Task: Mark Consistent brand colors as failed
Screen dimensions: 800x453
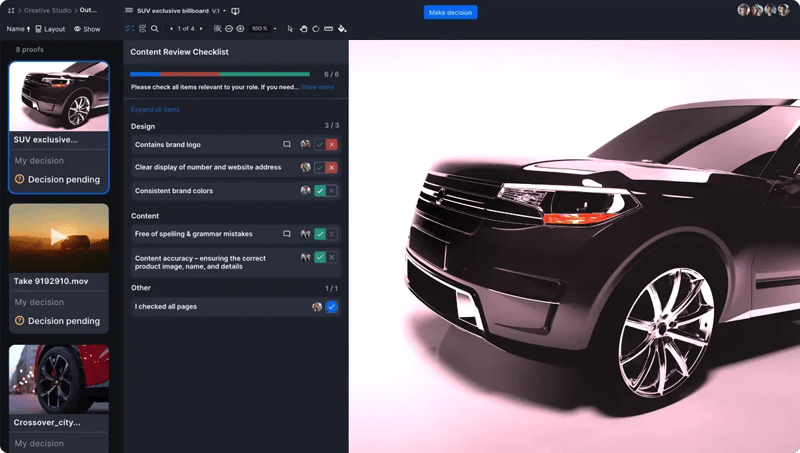Action: [332, 190]
